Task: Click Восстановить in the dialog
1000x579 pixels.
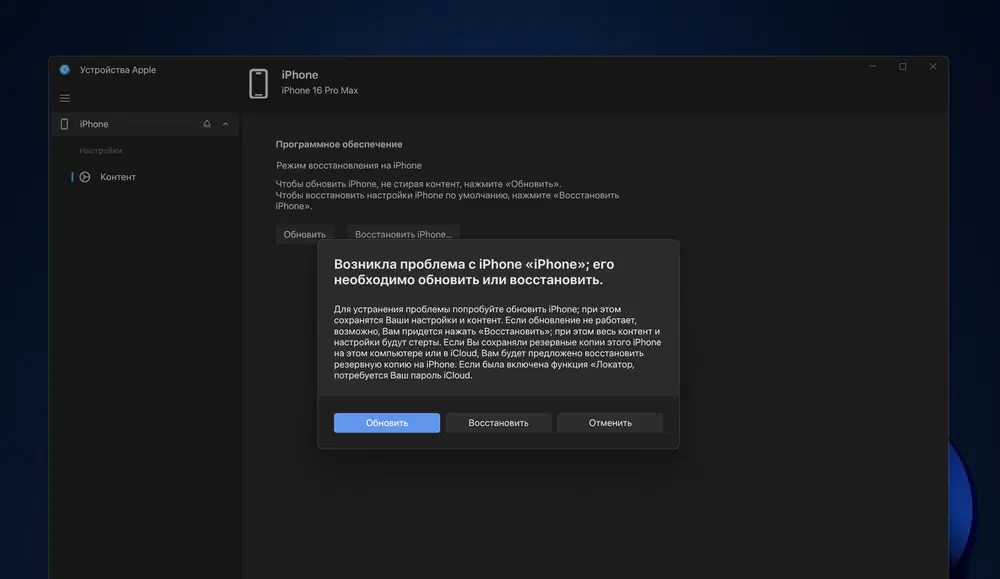Action: pos(498,423)
